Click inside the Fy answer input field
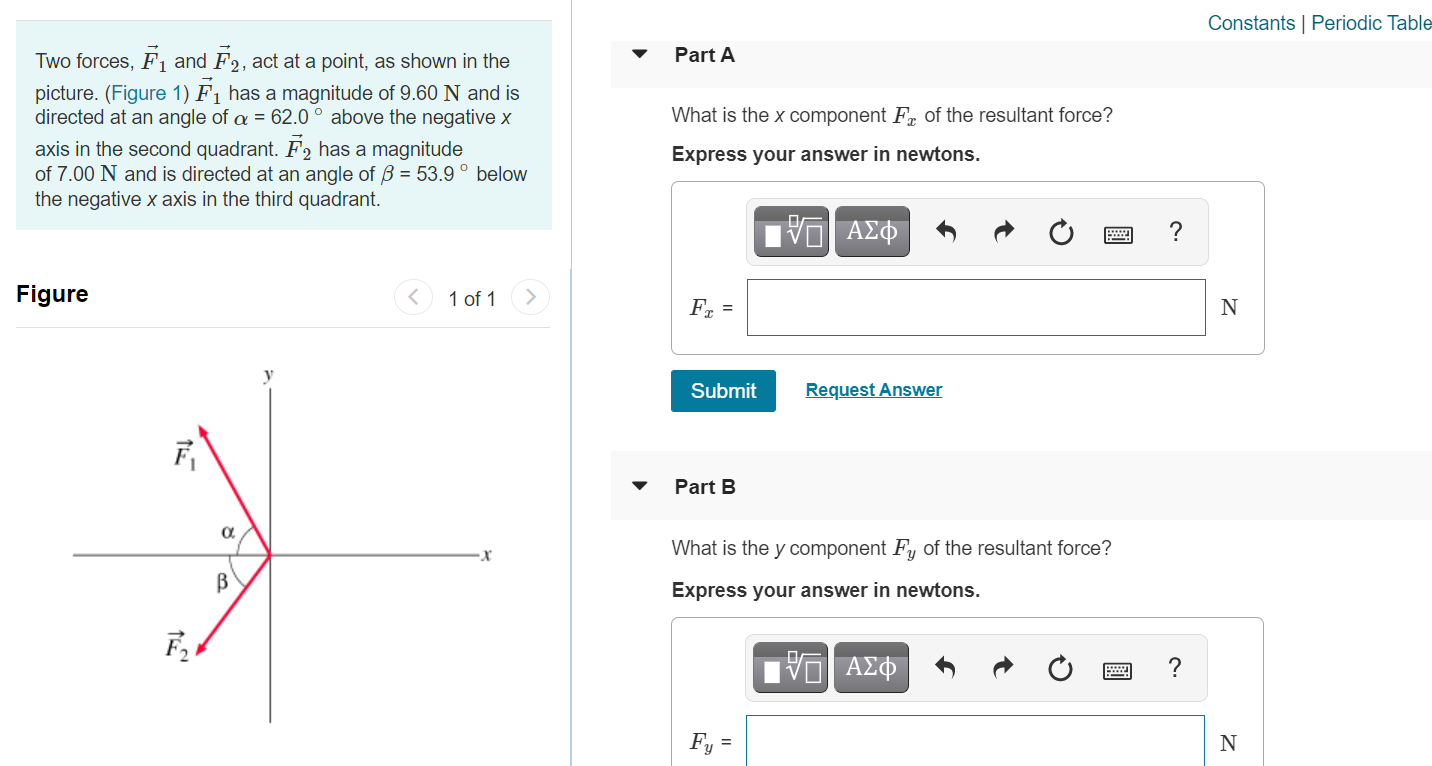 tap(975, 742)
